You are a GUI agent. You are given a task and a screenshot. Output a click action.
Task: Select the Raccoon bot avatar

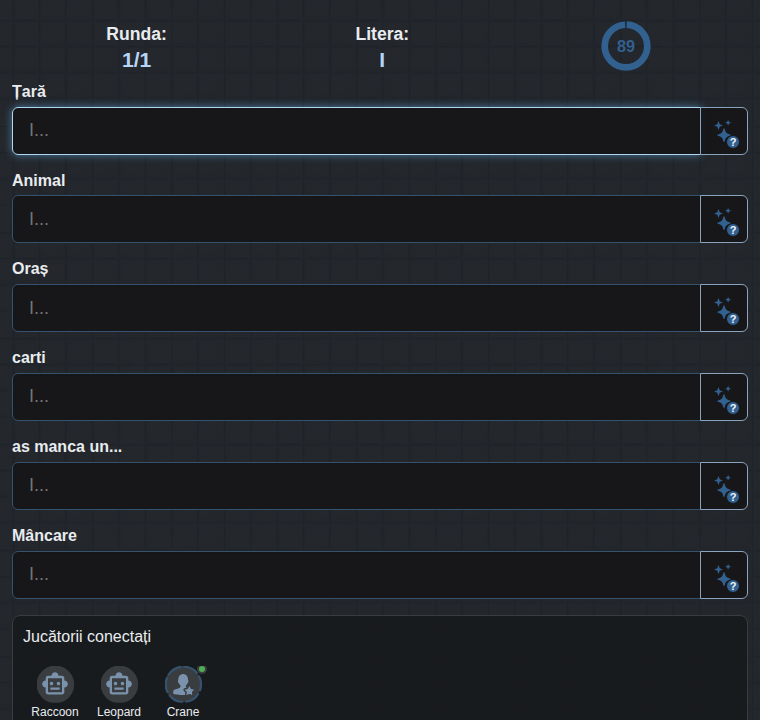pos(55,684)
